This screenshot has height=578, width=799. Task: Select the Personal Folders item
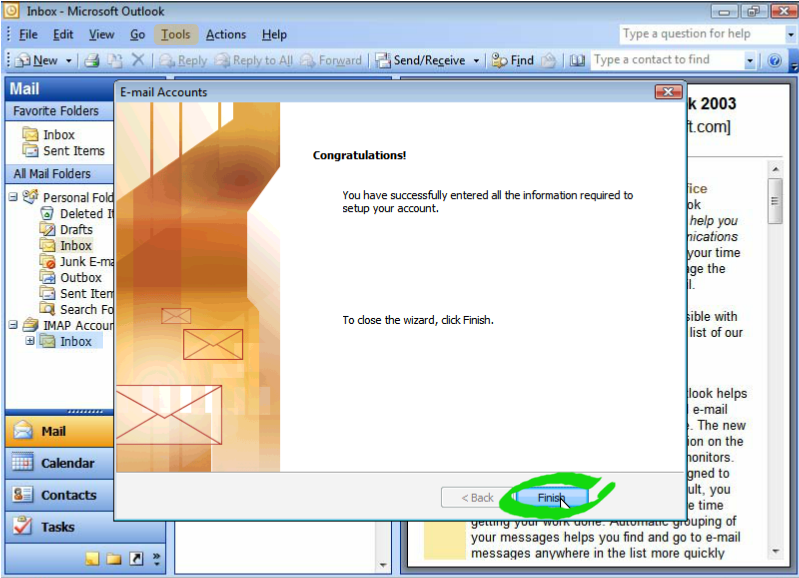[x=69, y=197]
